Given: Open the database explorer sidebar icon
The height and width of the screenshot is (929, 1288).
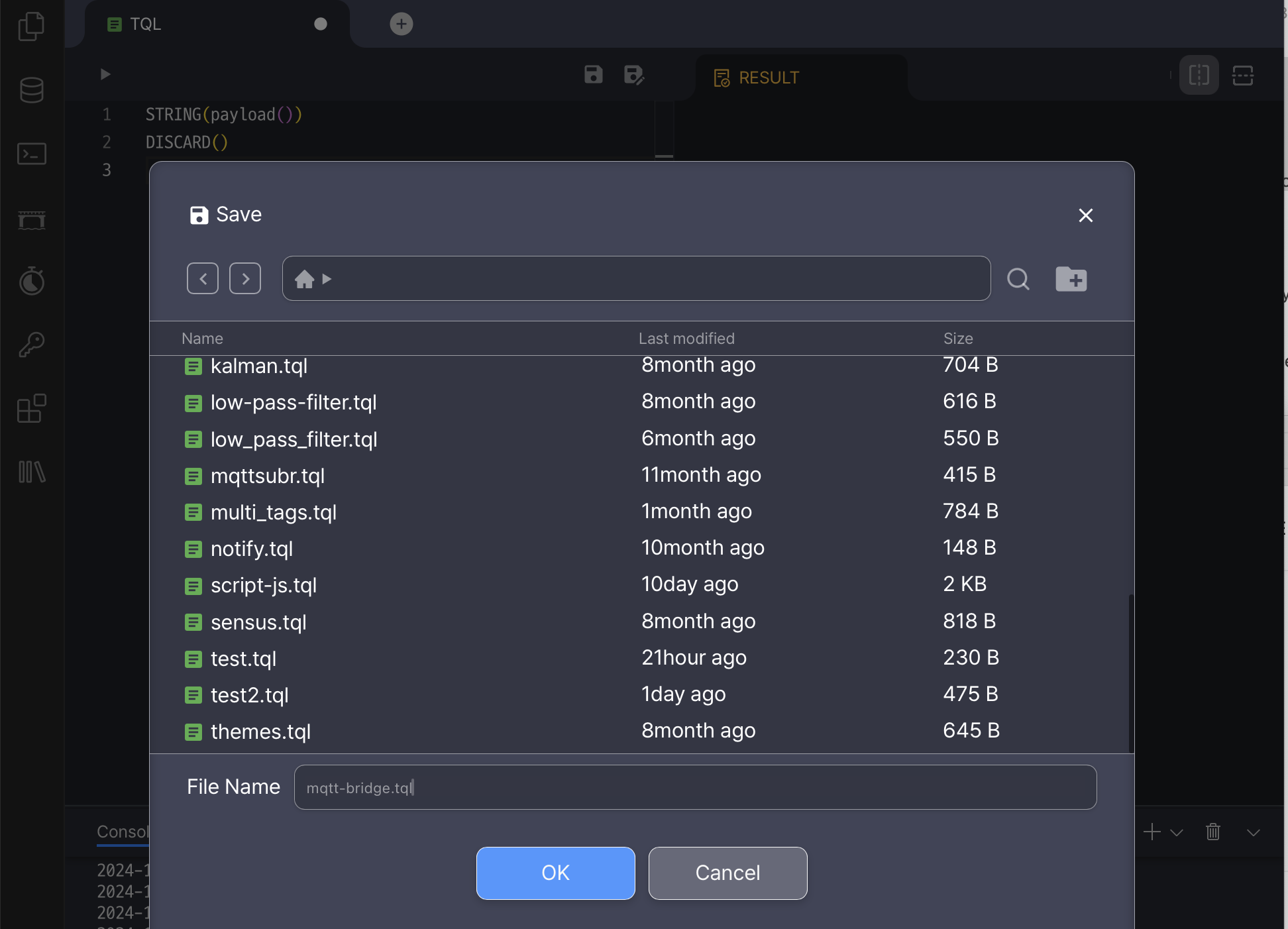Looking at the screenshot, I should tap(31, 90).
